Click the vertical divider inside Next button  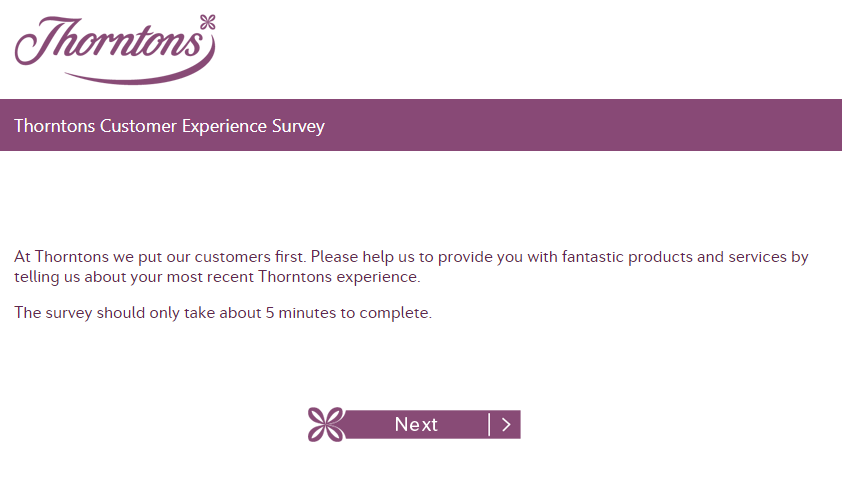489,424
